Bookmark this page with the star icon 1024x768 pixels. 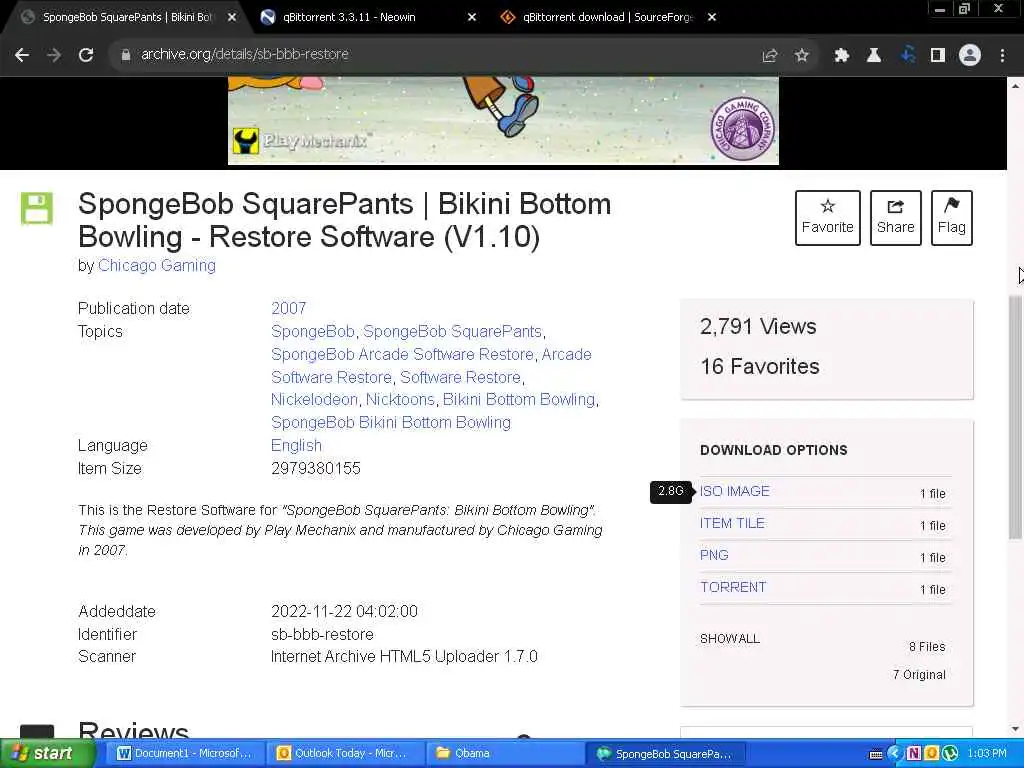tap(802, 56)
